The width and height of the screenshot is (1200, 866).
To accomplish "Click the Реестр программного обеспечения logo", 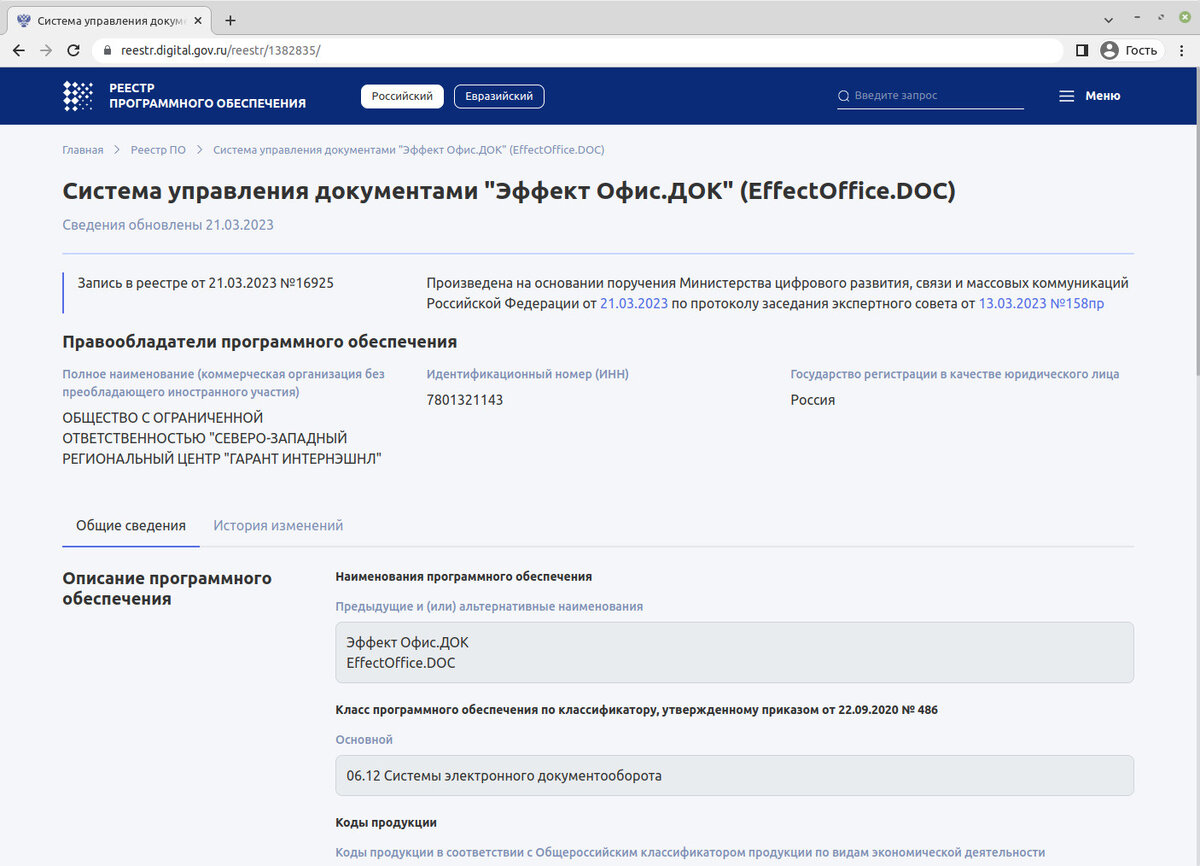I will click(x=184, y=96).
